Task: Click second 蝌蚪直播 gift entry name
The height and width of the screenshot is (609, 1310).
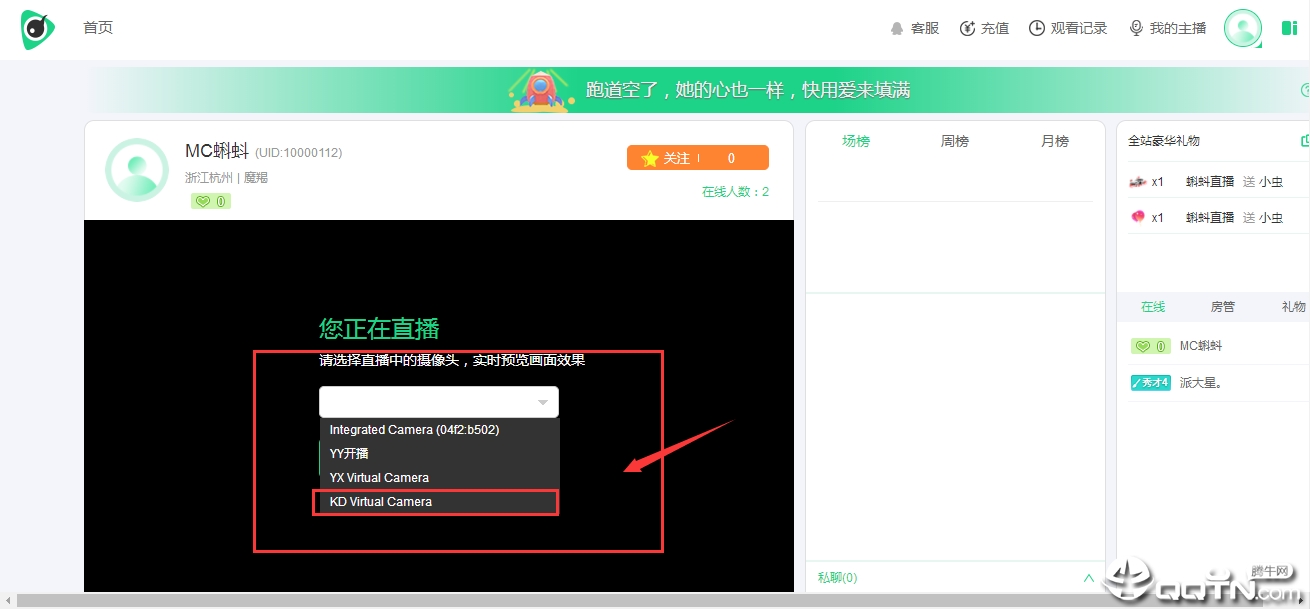Action: pos(1210,217)
